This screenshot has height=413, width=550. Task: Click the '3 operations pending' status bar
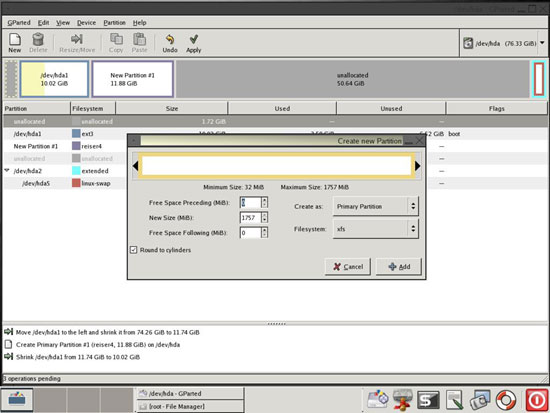pyautogui.click(x=275, y=379)
